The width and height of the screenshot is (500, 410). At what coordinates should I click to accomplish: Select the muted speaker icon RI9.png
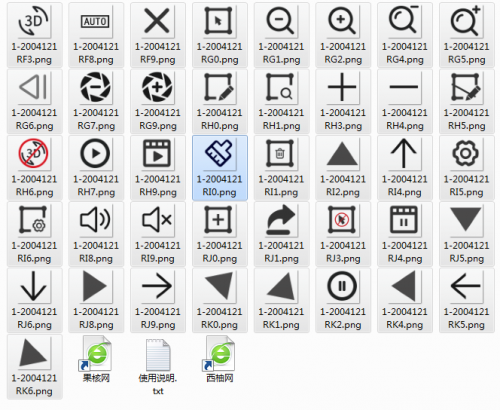[158, 234]
